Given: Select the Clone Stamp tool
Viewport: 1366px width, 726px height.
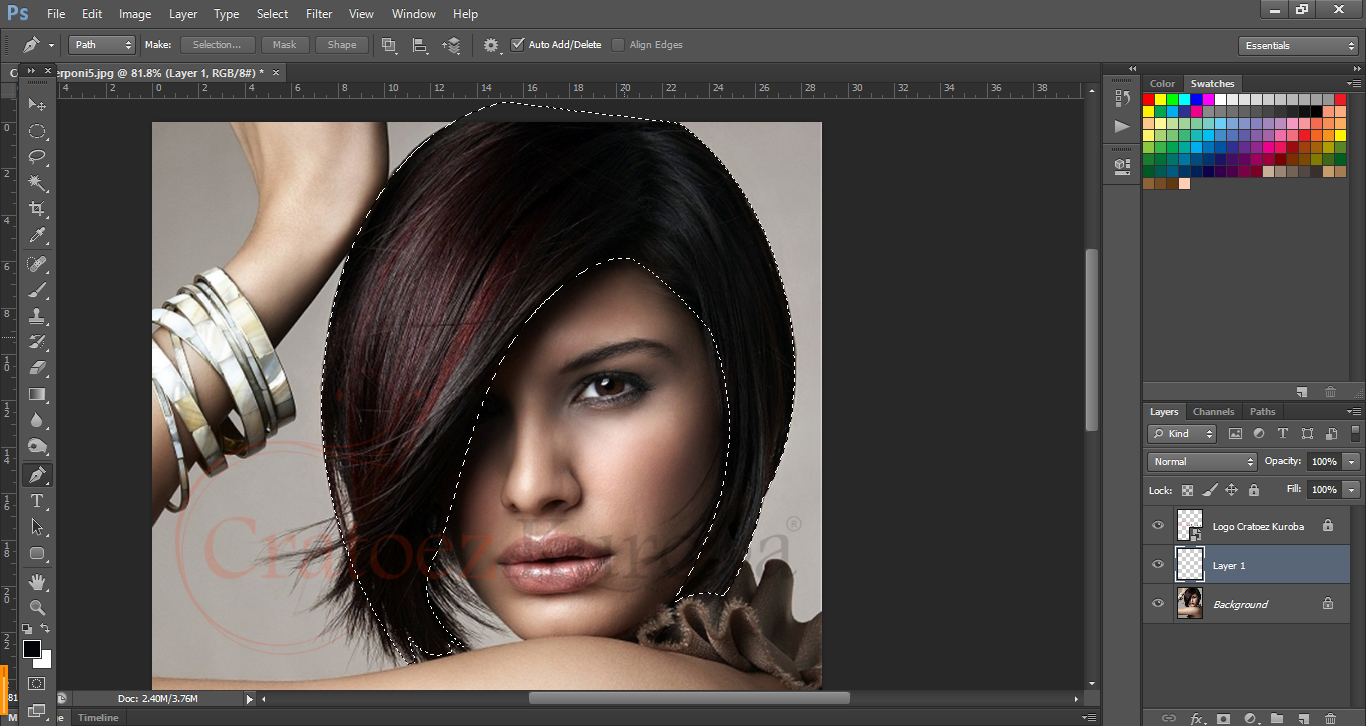Looking at the screenshot, I should tap(38, 316).
